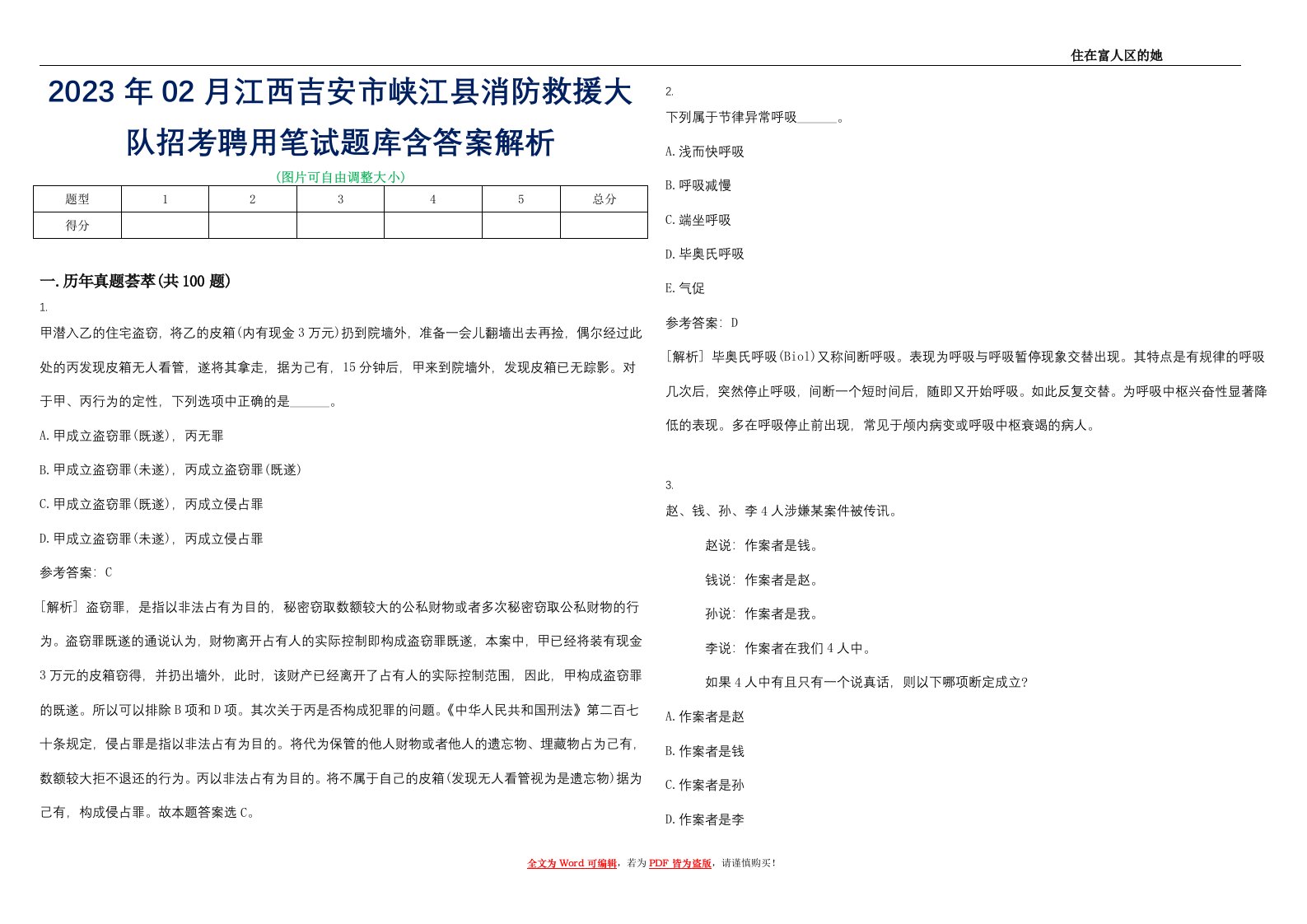Click table column header '5'
The height and width of the screenshot is (924, 1307).
tap(521, 199)
